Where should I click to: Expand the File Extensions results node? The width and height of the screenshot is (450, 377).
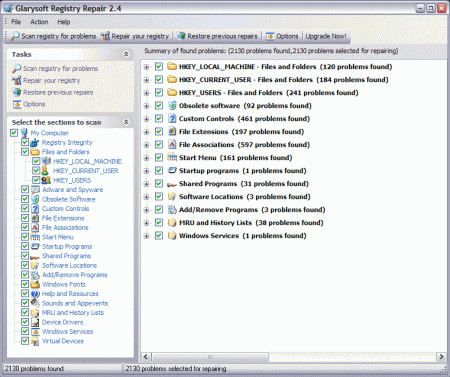[146, 132]
